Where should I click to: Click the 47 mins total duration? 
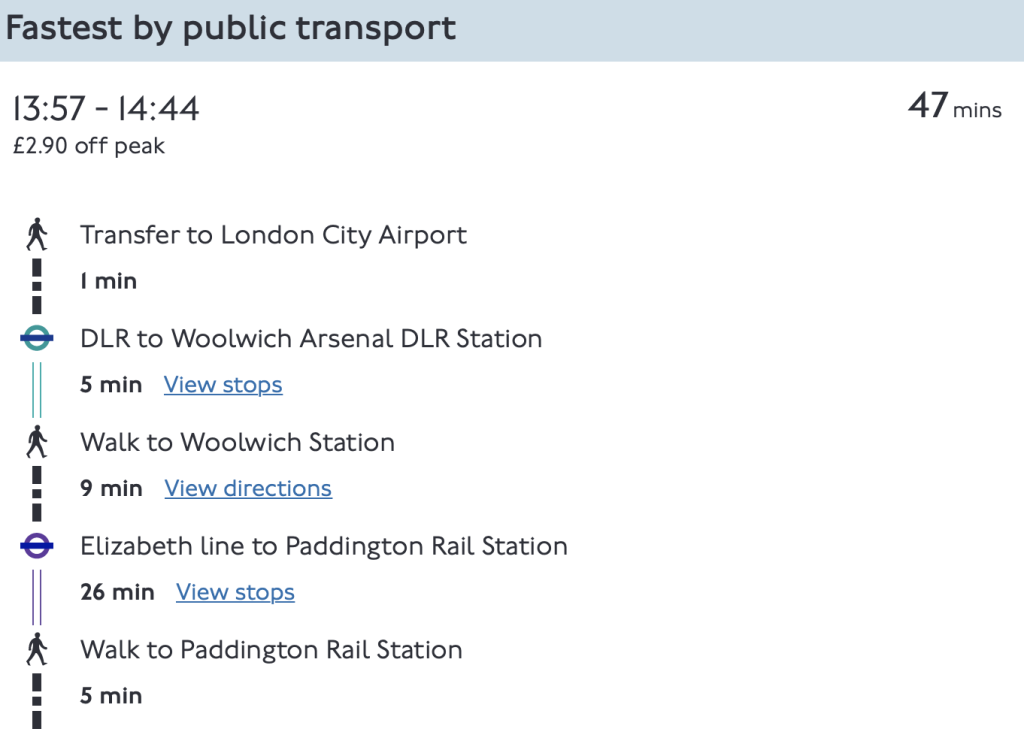tap(954, 107)
